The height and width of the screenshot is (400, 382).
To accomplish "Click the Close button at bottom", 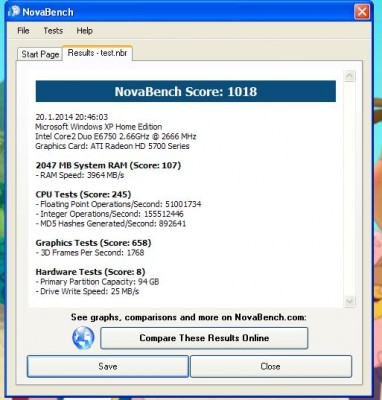I will click(271, 366).
